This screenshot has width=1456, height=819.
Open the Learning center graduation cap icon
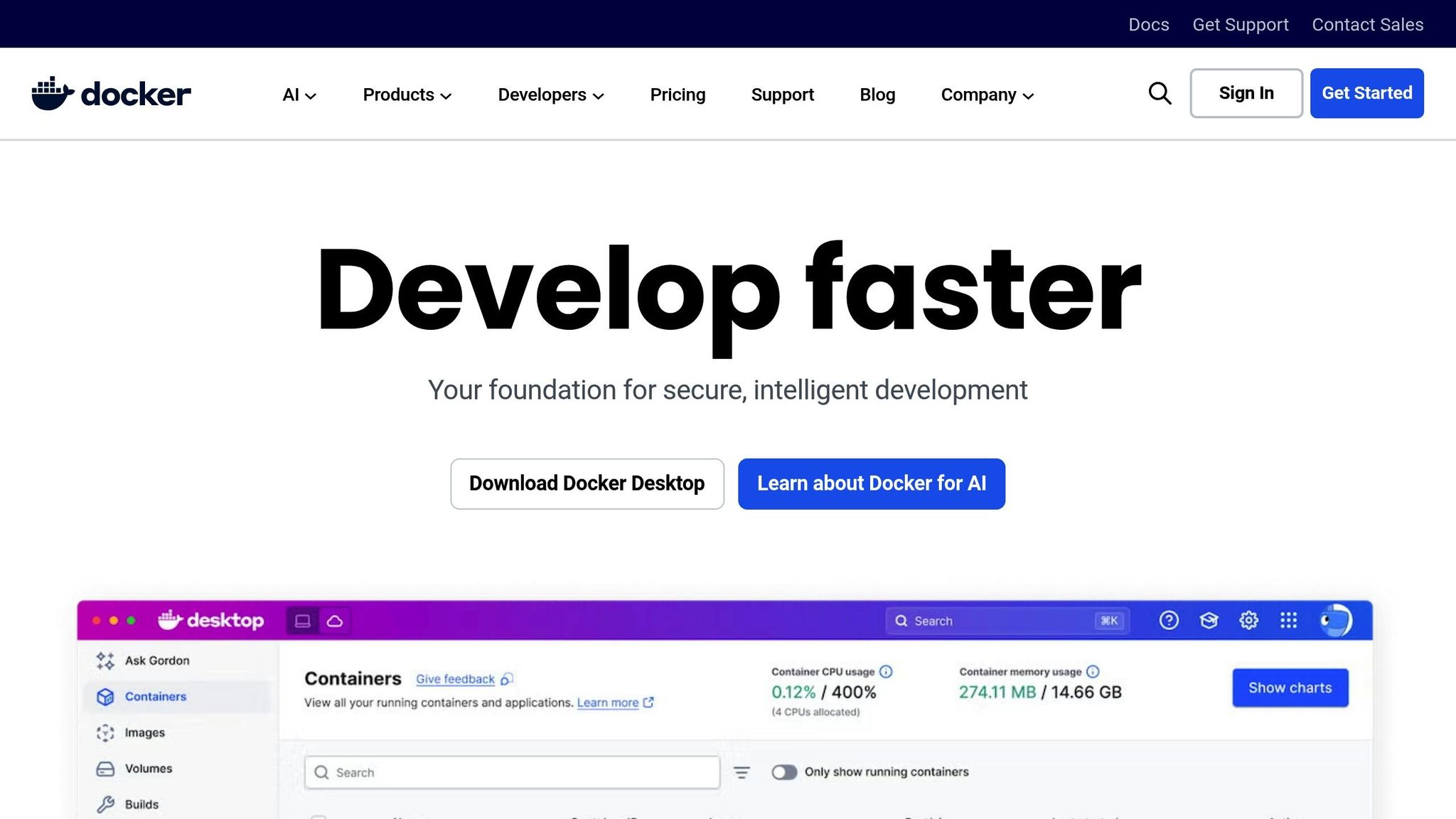[x=1209, y=621]
